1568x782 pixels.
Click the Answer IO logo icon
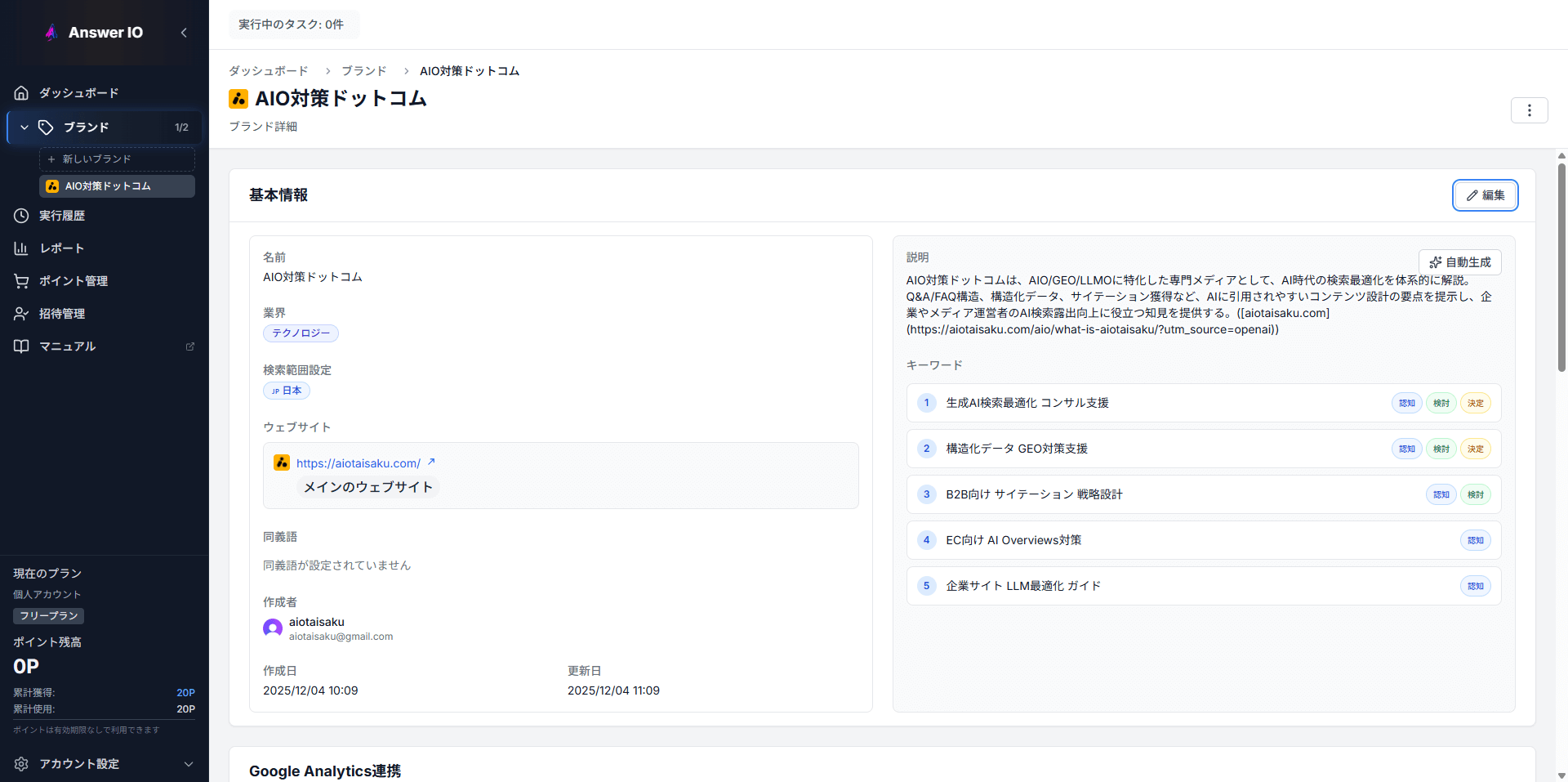click(51, 33)
